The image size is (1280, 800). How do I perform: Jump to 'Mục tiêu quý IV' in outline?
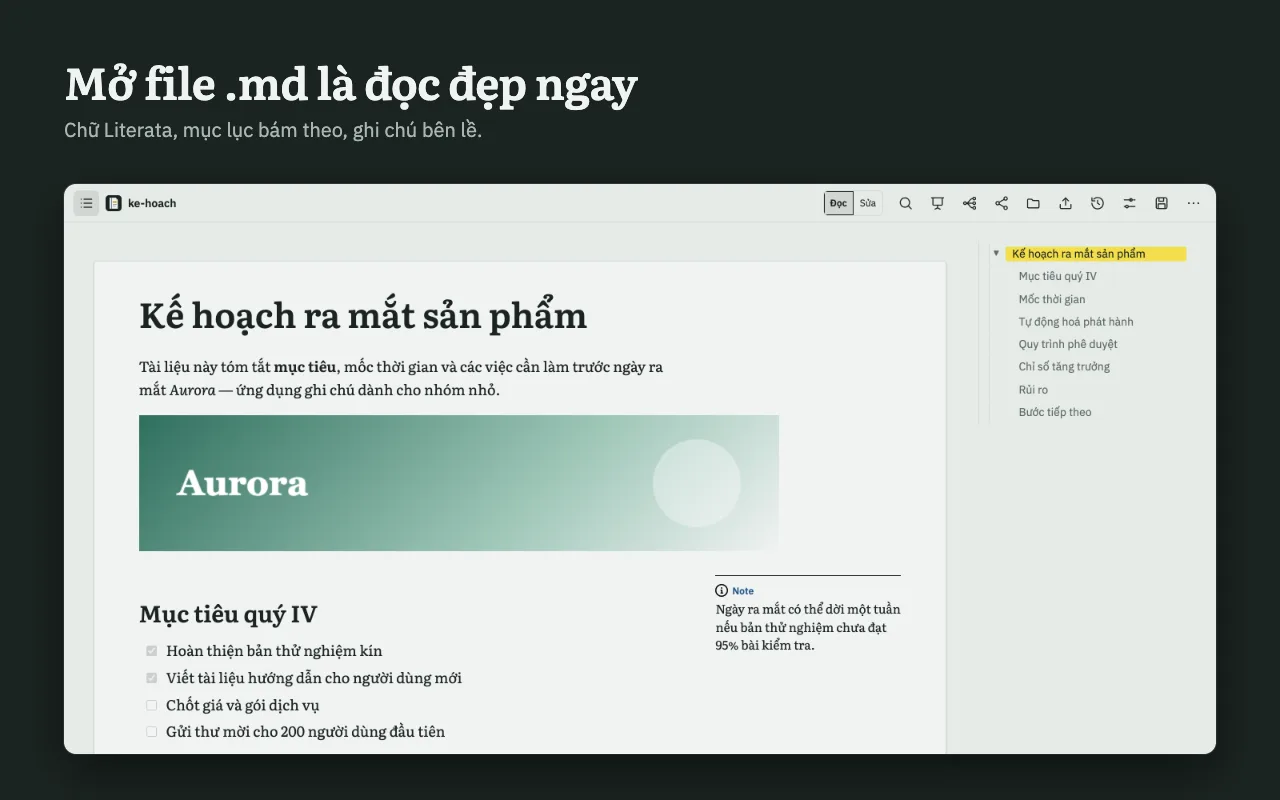[1057, 276]
